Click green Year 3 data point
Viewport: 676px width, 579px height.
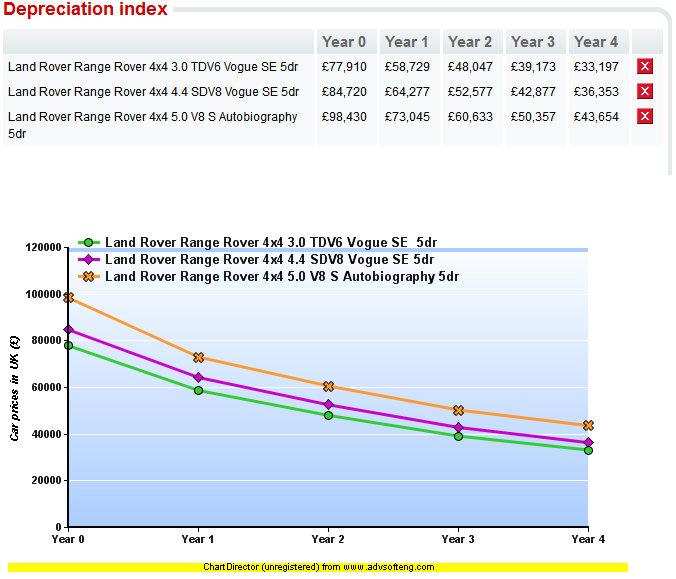coord(458,436)
